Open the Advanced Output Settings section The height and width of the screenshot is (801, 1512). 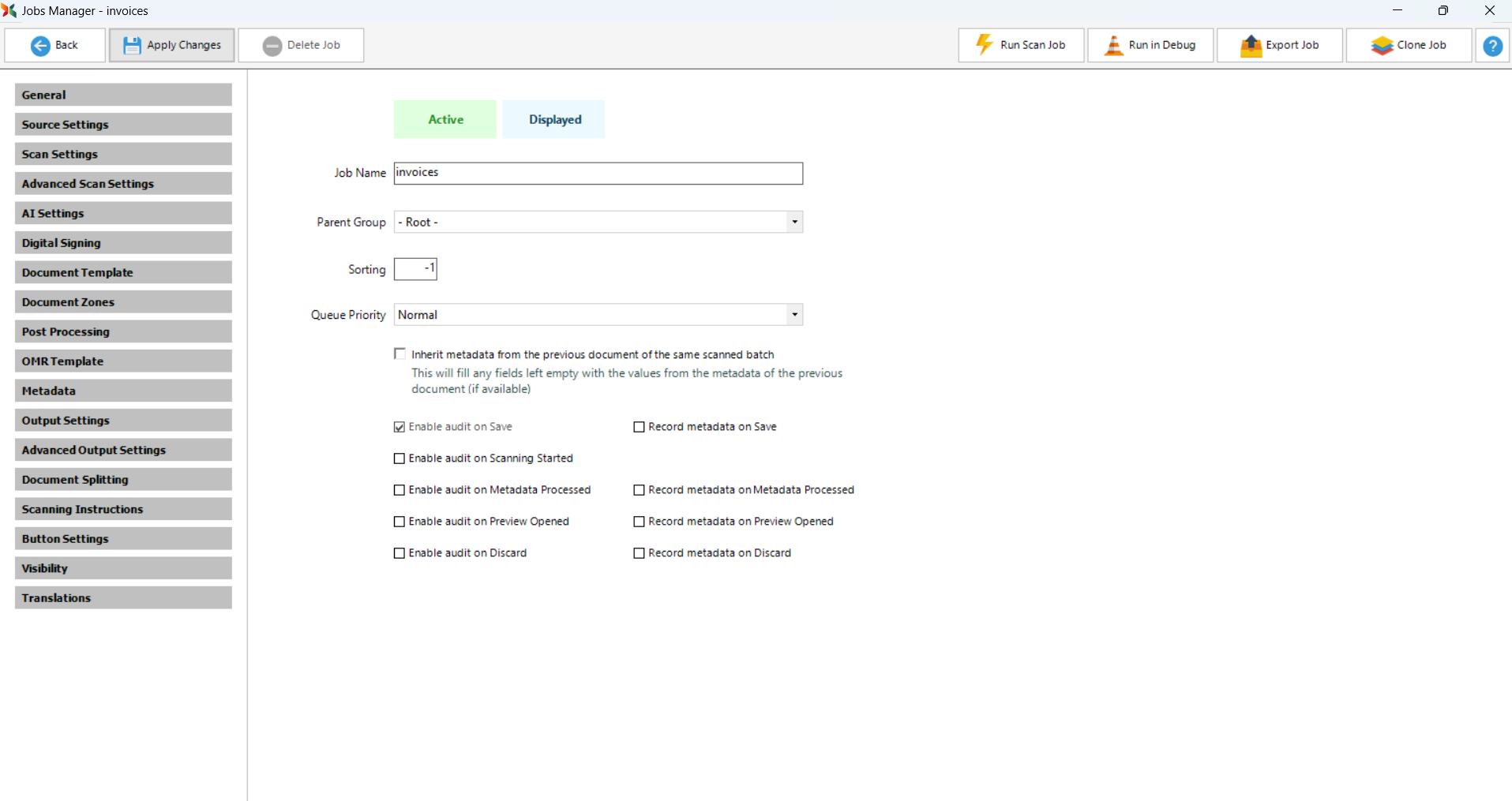[123, 450]
